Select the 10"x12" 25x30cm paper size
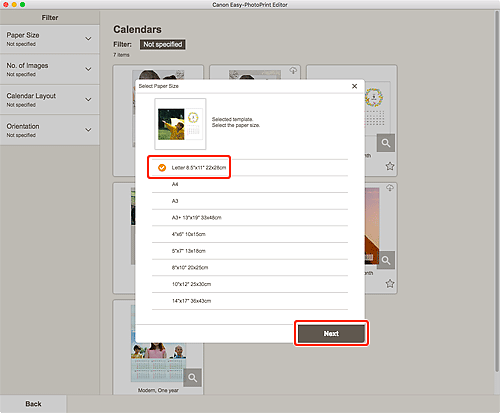The image size is (500, 413). point(250,284)
